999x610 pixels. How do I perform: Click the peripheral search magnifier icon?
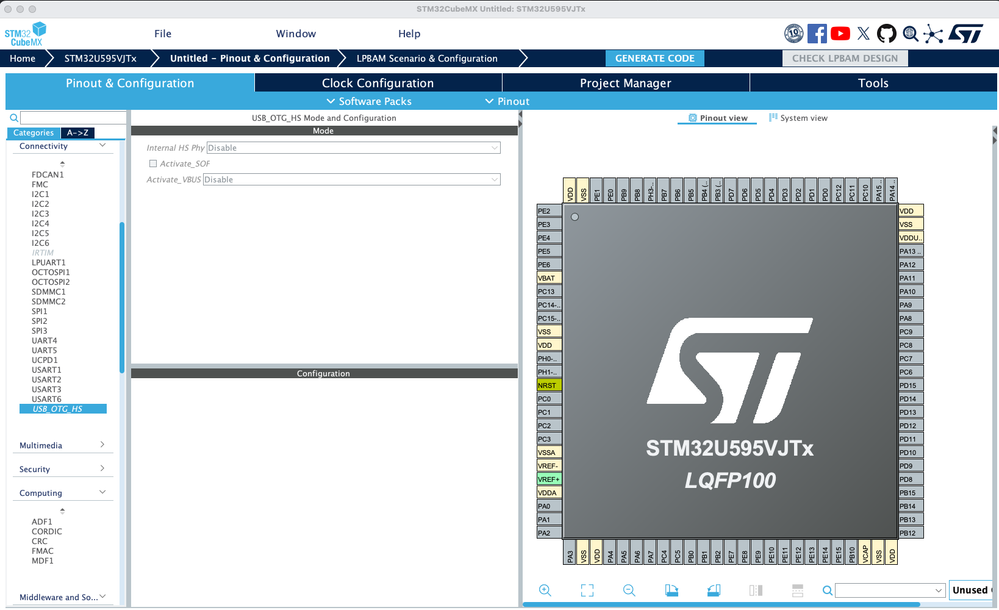point(13,118)
